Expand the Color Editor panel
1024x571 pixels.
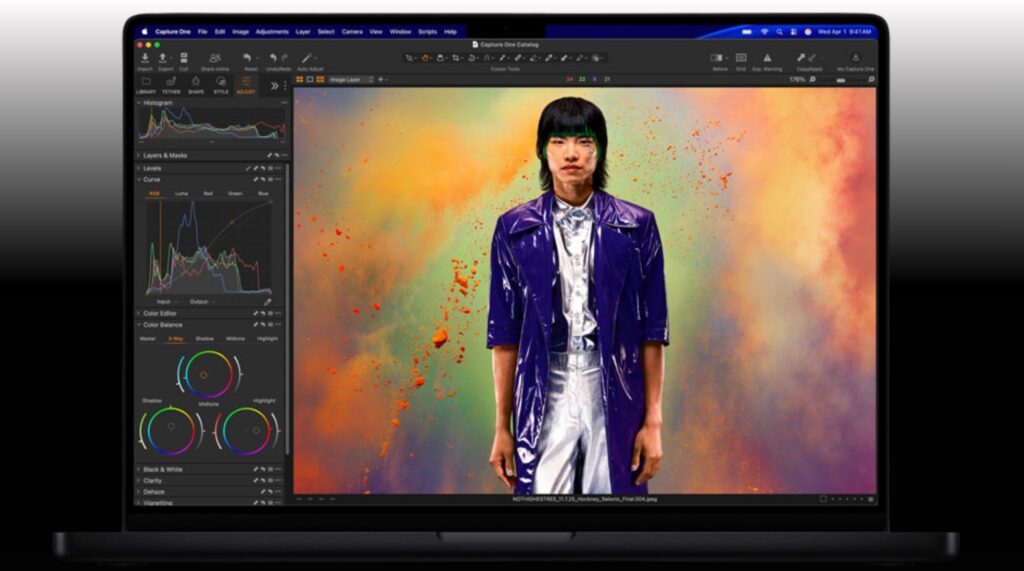[160, 313]
